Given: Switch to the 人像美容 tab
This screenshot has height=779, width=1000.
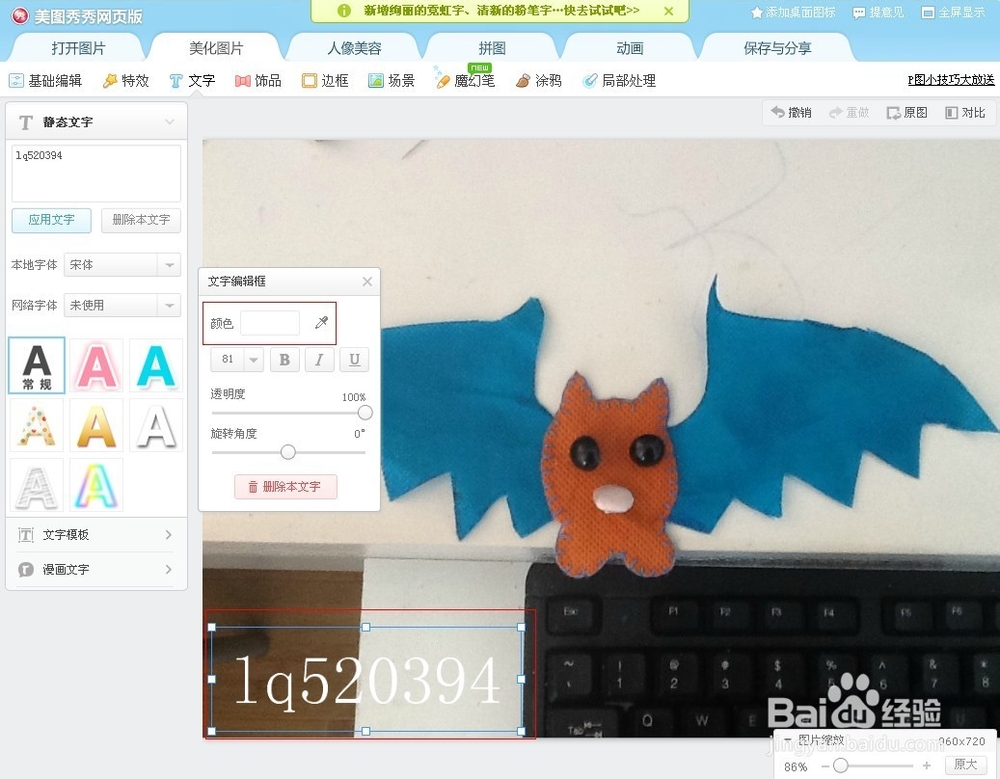Looking at the screenshot, I should click(354, 48).
